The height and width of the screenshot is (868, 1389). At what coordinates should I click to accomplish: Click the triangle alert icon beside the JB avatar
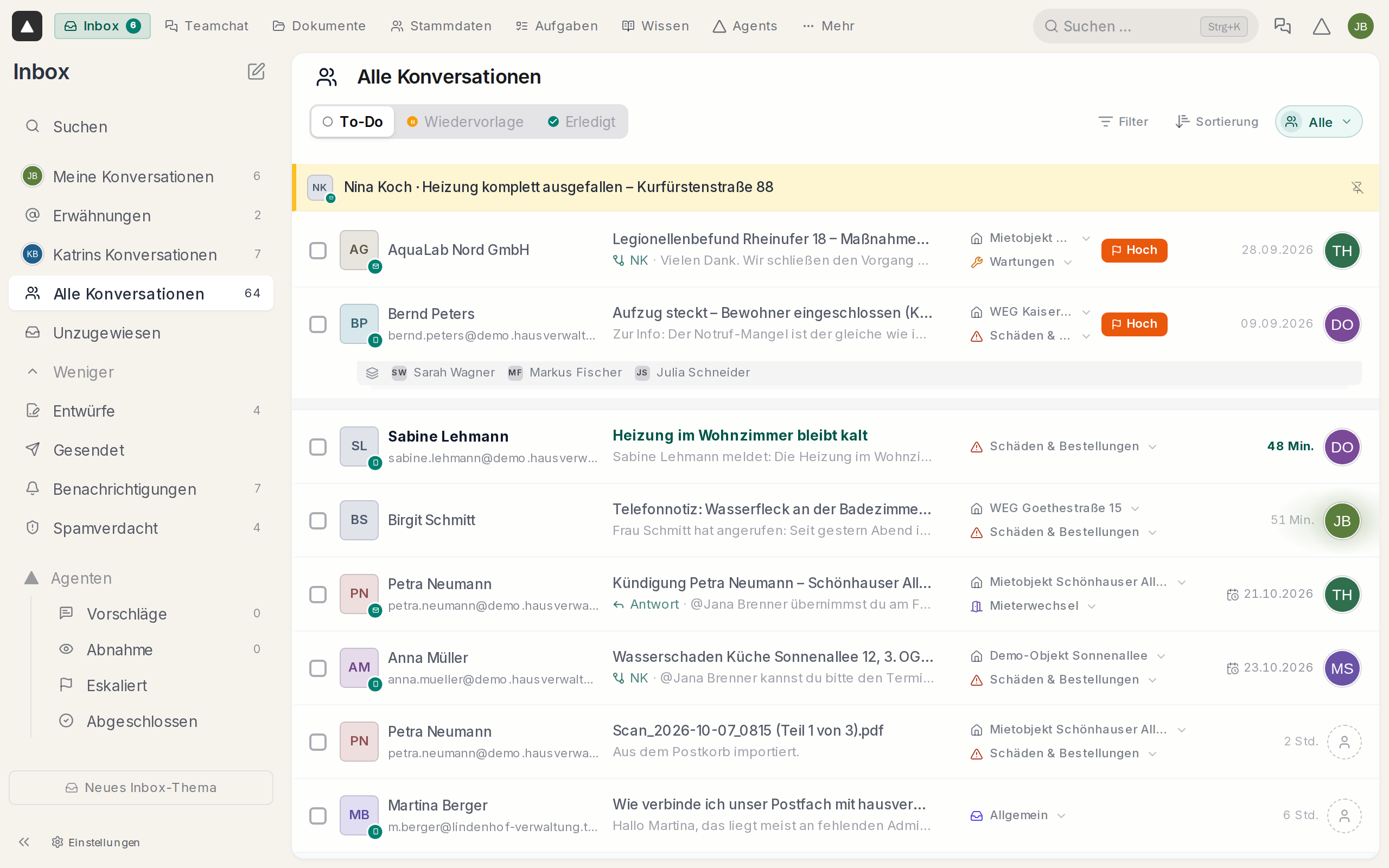point(1321,26)
